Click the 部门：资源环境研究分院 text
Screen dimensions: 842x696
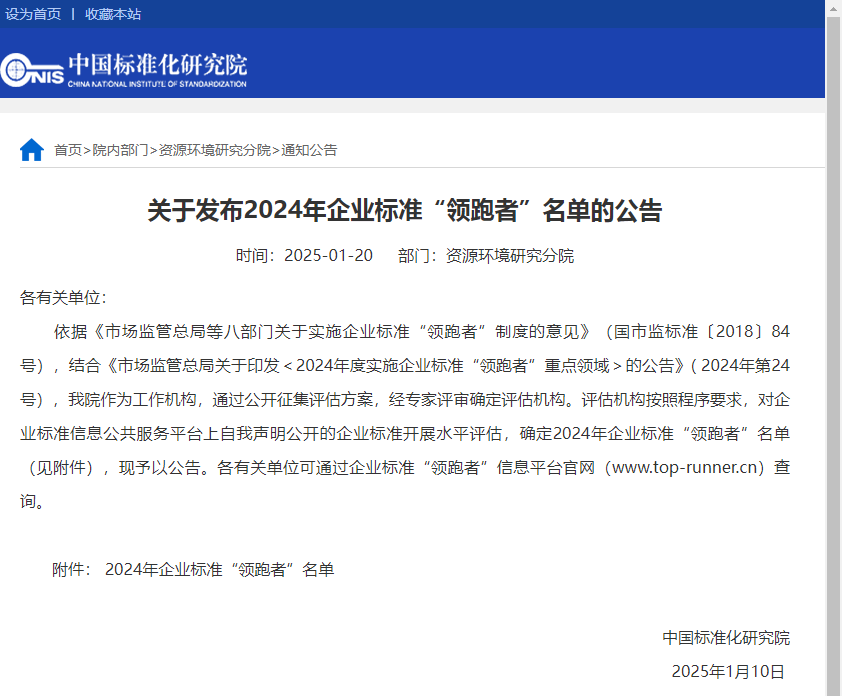click(x=486, y=256)
